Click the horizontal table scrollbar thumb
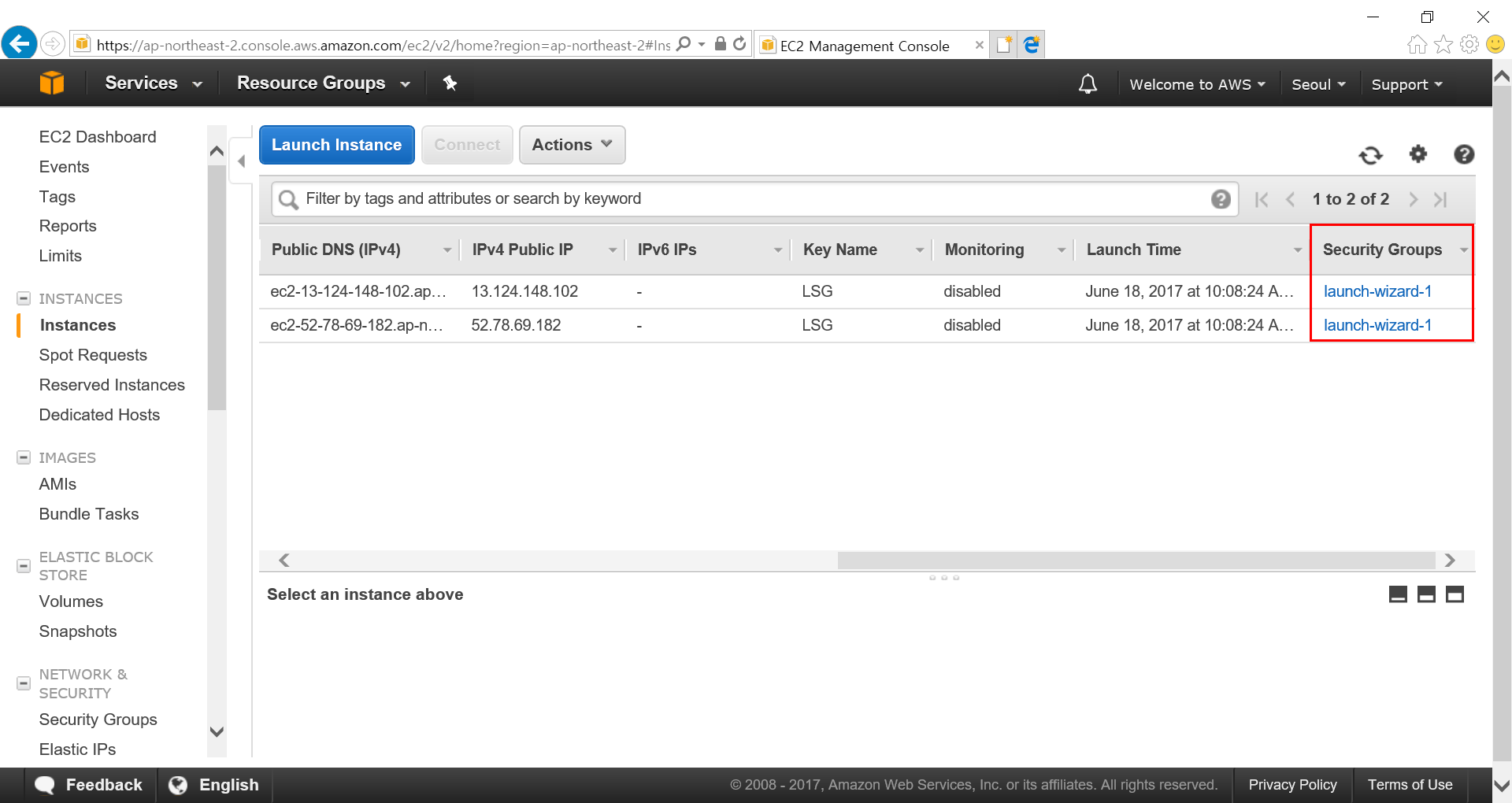This screenshot has width=1512, height=803. coord(1136,560)
